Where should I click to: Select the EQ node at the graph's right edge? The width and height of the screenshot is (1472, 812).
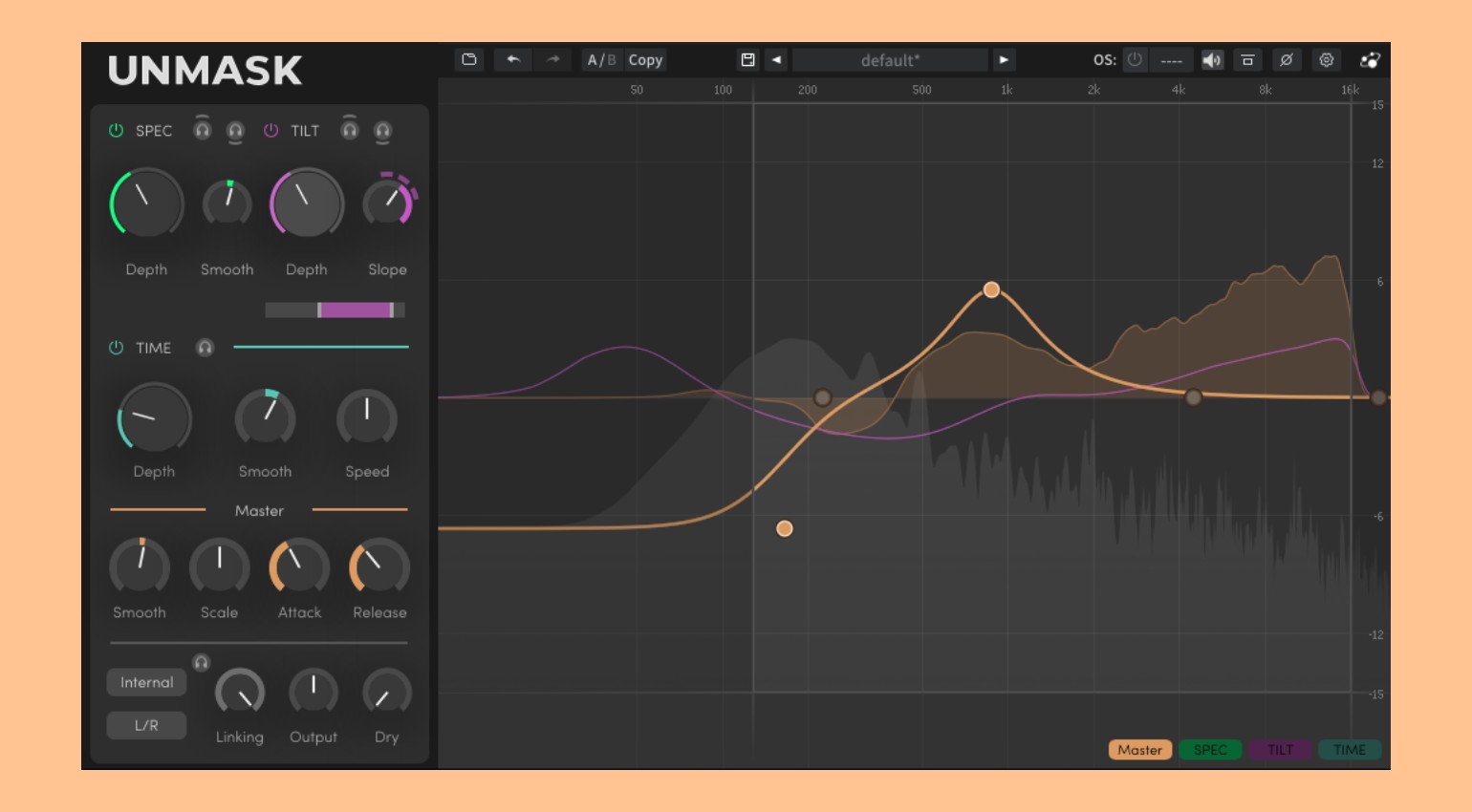pyautogui.click(x=1378, y=397)
